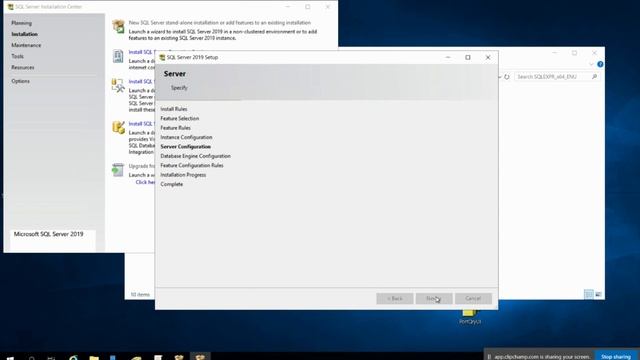Expand the File Explorer ribbon chevron
The image size is (640, 360).
coord(591,64)
